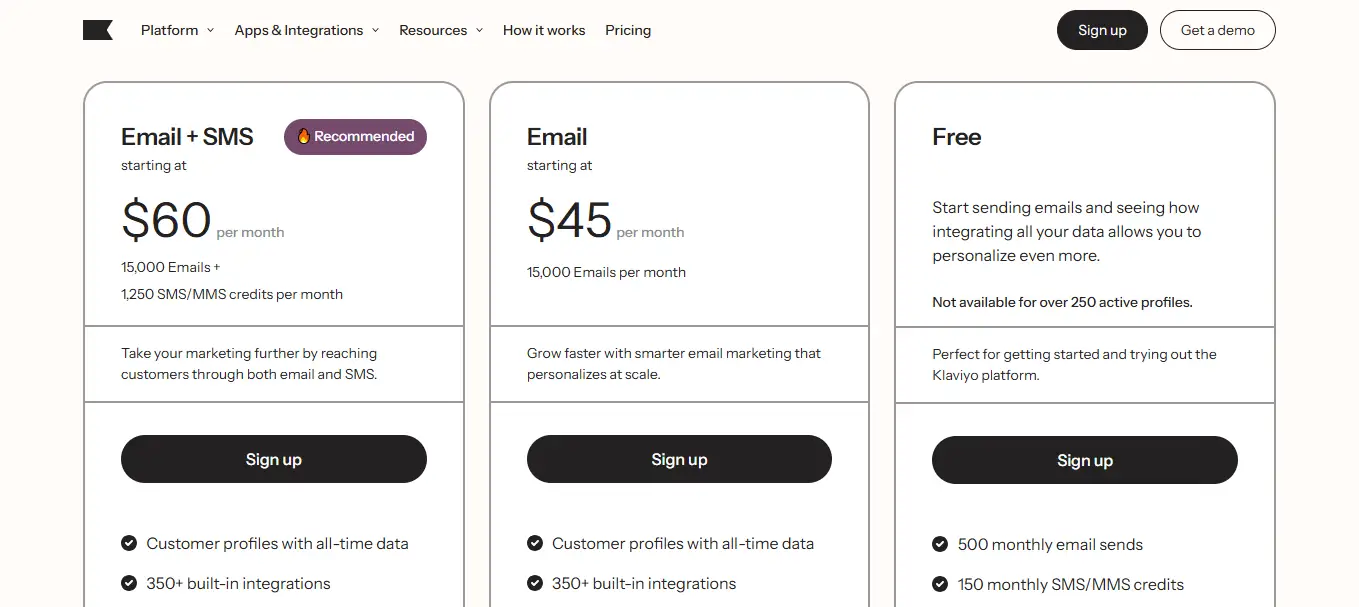Click checkmark icon beside Email+SMS customer profiles

tap(129, 544)
